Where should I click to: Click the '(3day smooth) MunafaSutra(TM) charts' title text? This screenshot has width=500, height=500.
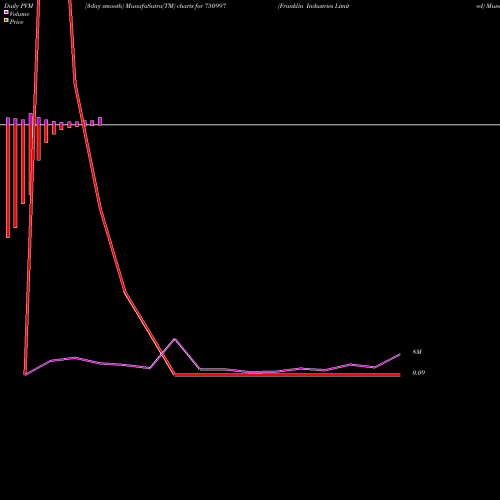click(x=139, y=6)
